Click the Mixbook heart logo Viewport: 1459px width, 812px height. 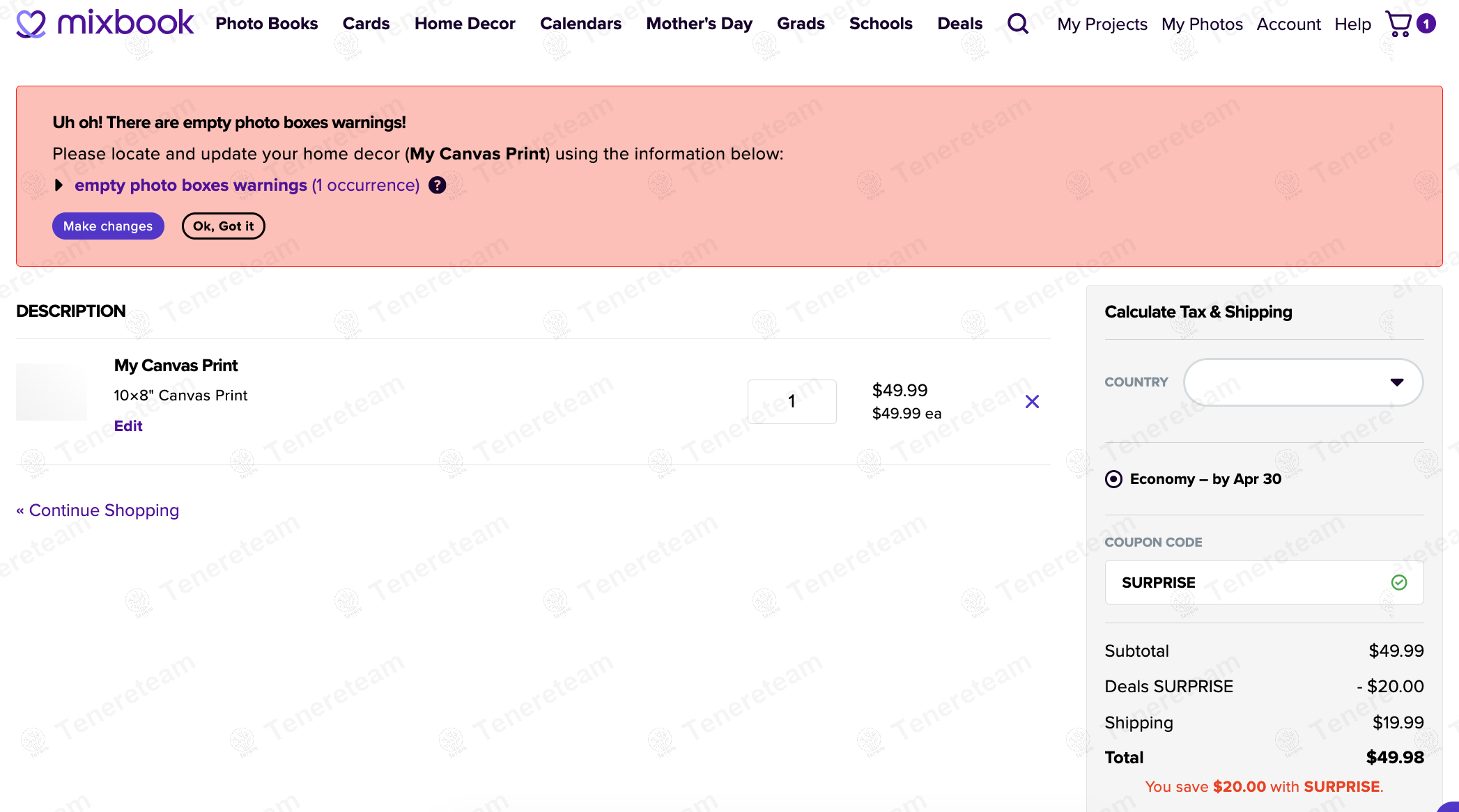click(31, 24)
